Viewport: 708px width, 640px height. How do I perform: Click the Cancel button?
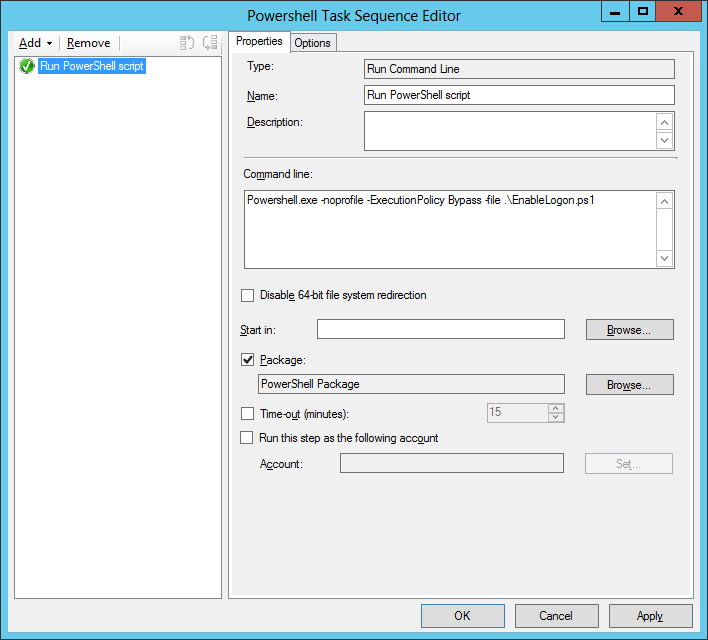(557, 616)
